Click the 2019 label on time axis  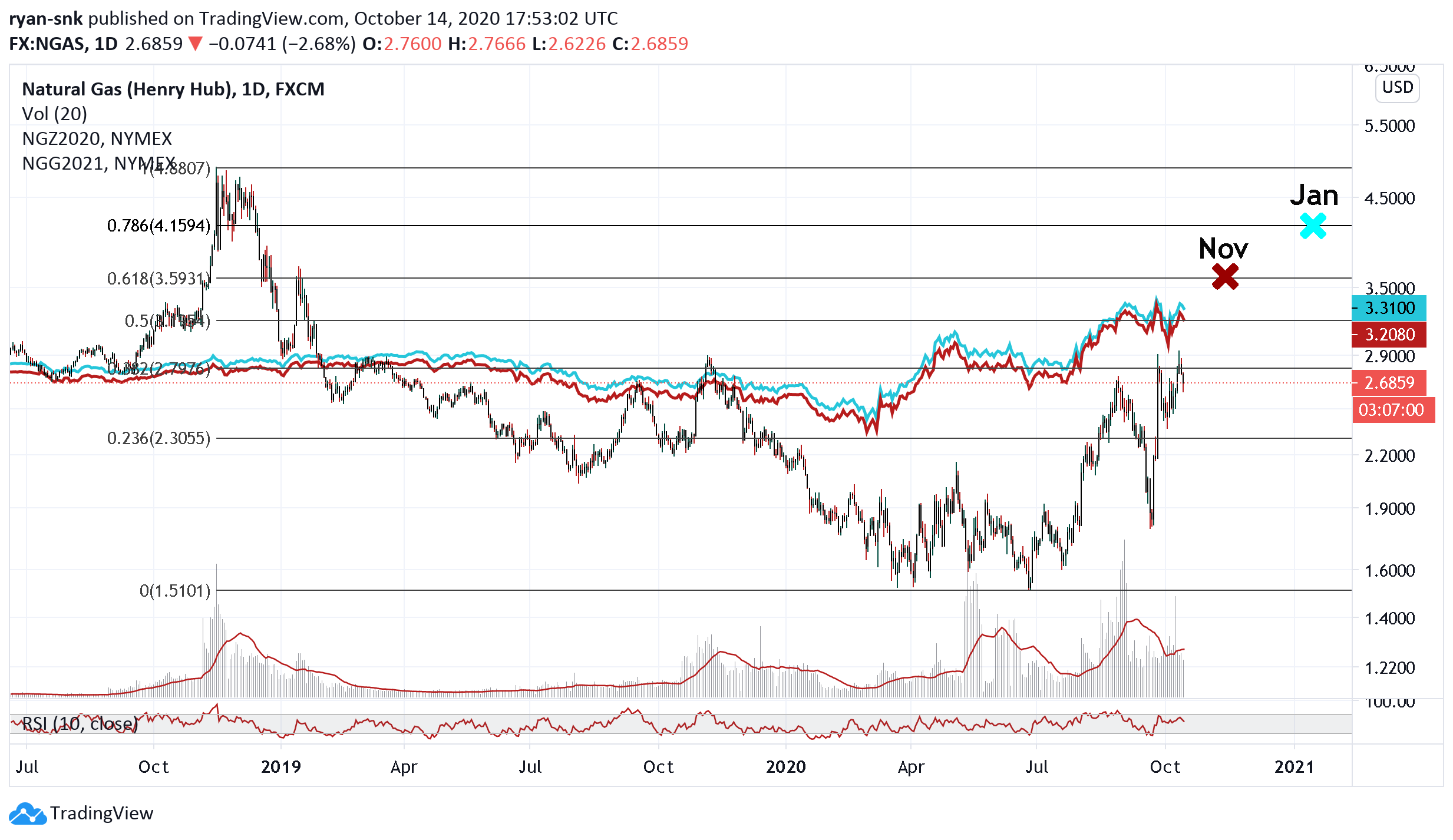[x=281, y=767]
